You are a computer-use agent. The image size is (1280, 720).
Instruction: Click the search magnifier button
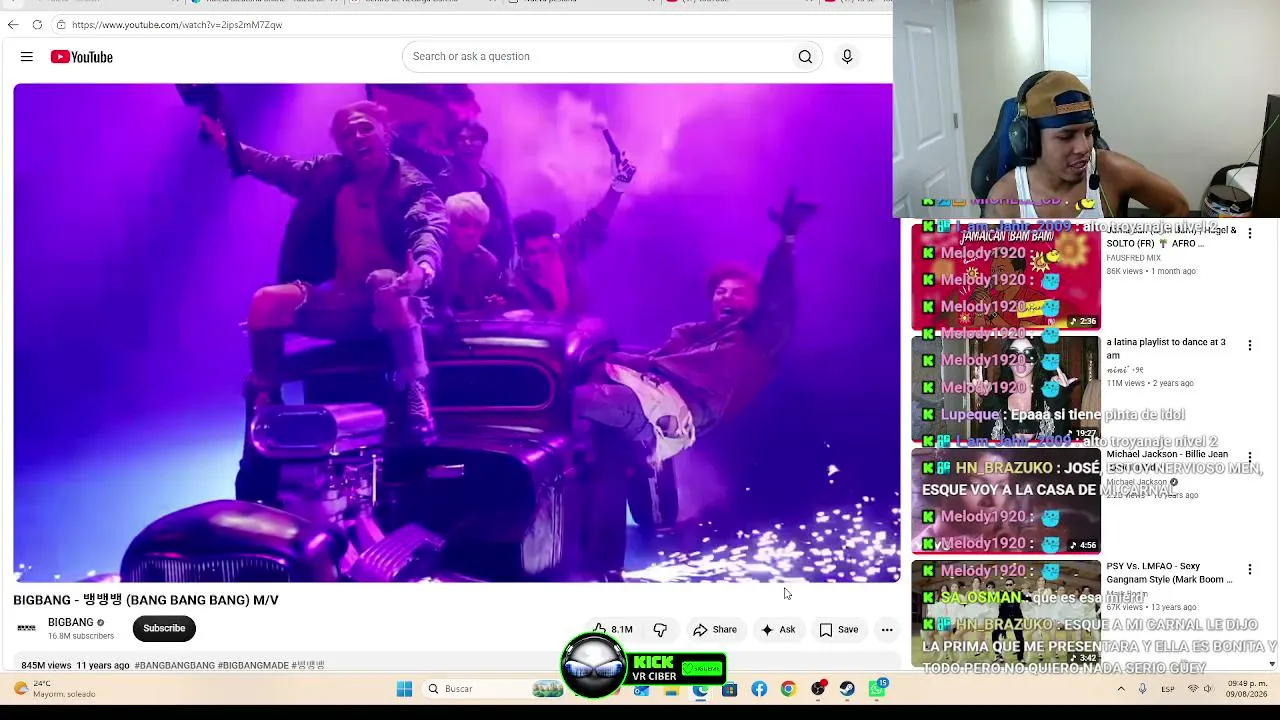(805, 57)
